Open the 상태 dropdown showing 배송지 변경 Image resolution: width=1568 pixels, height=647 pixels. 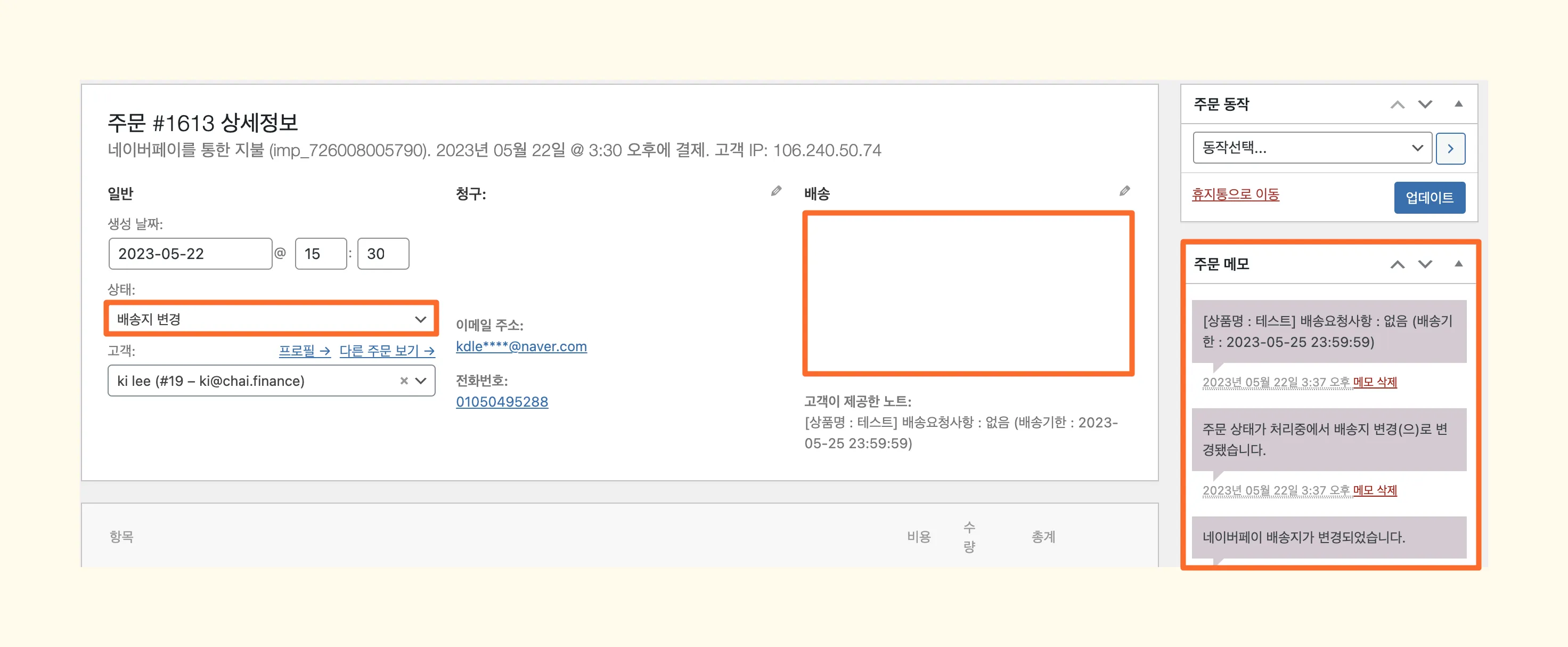[x=271, y=319]
